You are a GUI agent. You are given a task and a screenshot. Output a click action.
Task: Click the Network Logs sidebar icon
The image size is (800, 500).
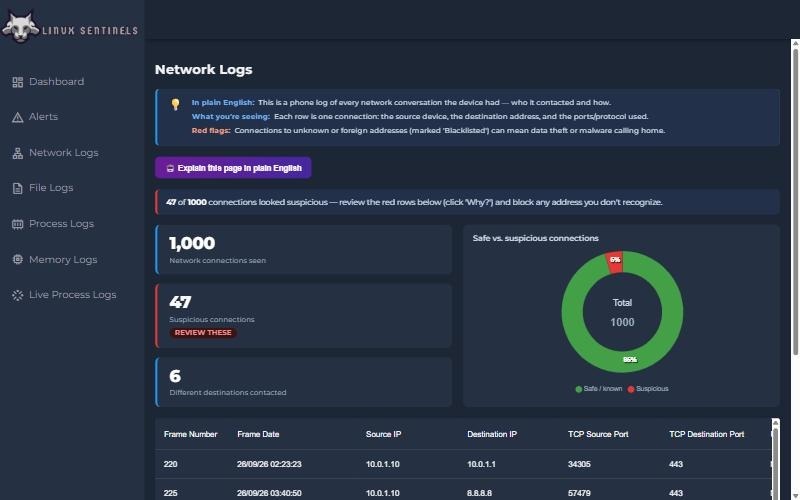pyautogui.click(x=17, y=153)
